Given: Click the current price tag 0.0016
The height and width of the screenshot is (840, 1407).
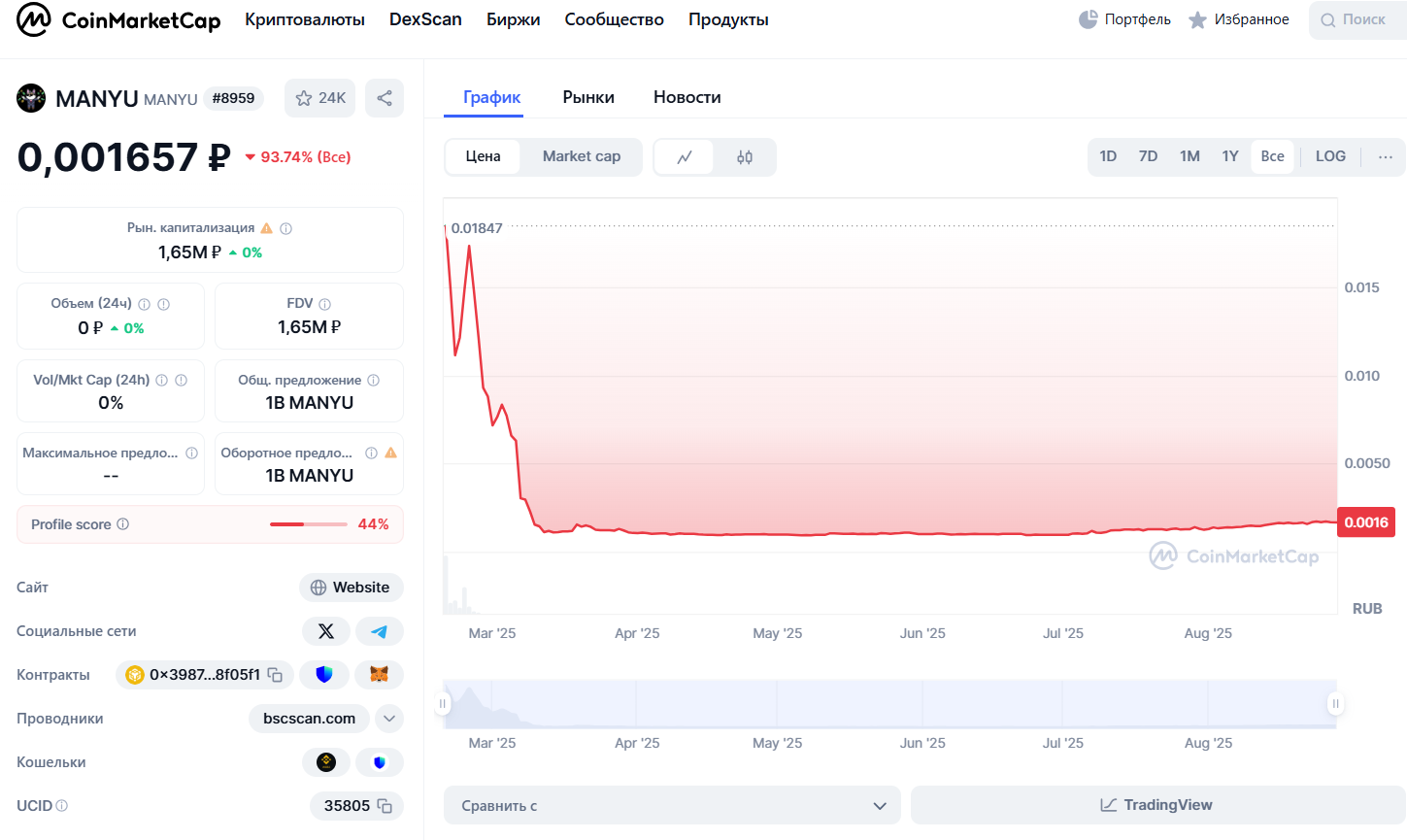Looking at the screenshot, I should pos(1366,522).
